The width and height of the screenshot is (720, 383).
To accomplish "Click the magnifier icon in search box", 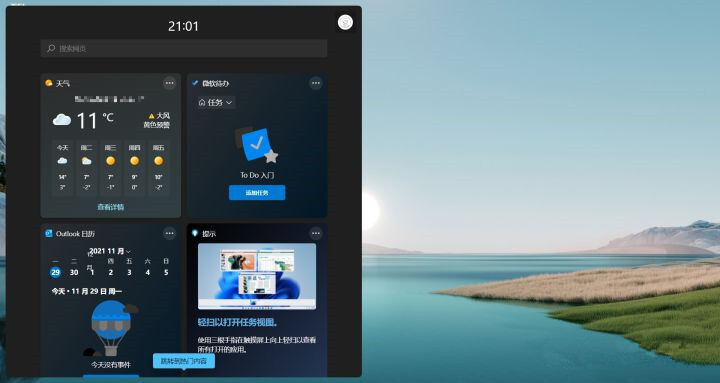I will (51, 48).
